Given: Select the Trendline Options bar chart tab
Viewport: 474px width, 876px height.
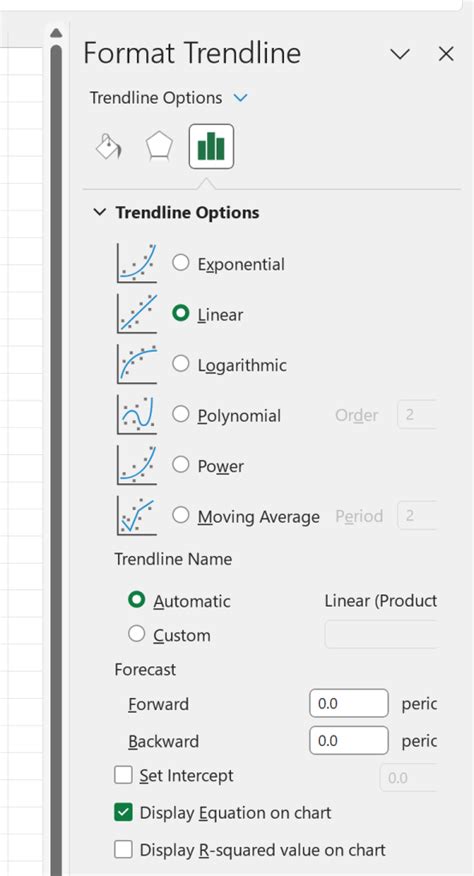Looking at the screenshot, I should pos(211,146).
